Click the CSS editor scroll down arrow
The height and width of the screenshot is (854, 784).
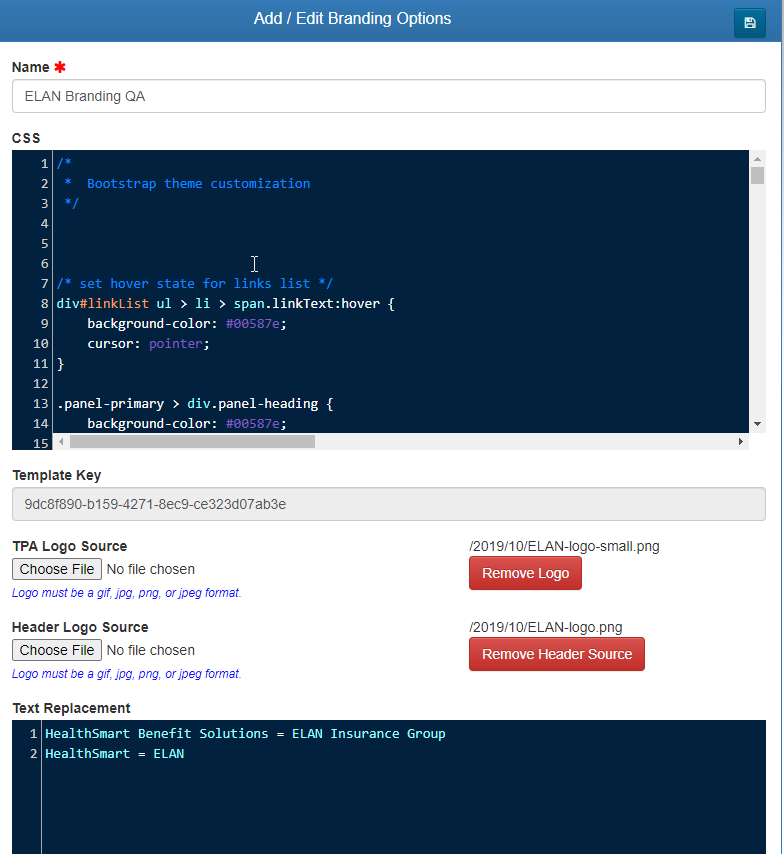[757, 424]
